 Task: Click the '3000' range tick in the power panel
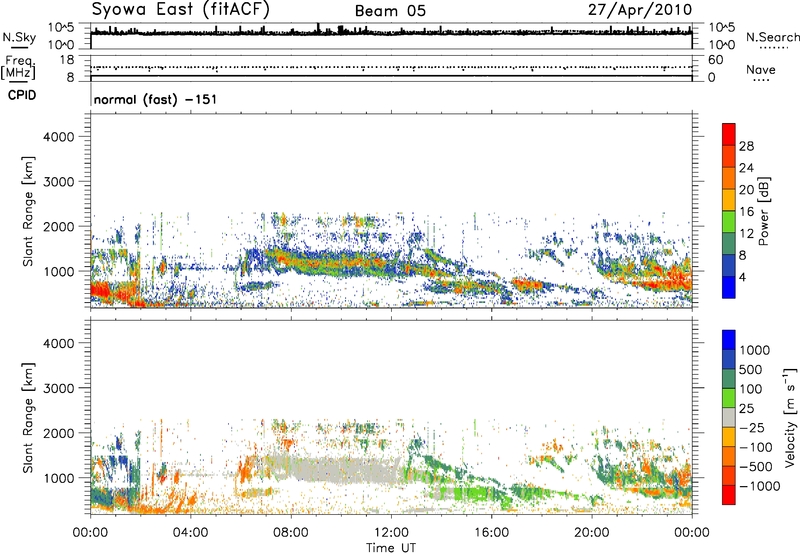58,182
